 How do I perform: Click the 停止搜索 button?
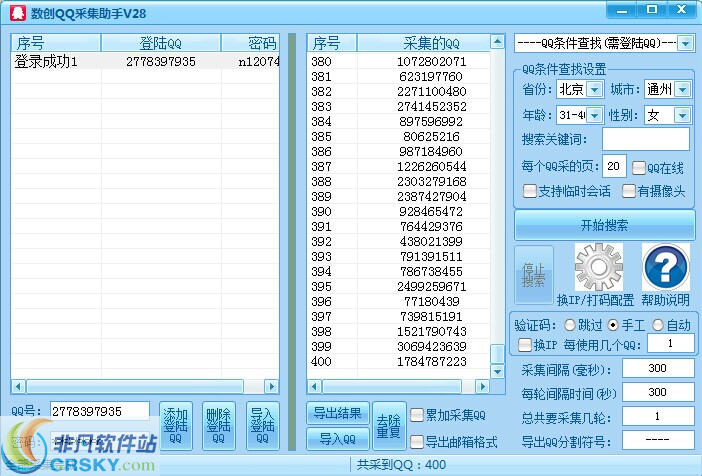(534, 274)
